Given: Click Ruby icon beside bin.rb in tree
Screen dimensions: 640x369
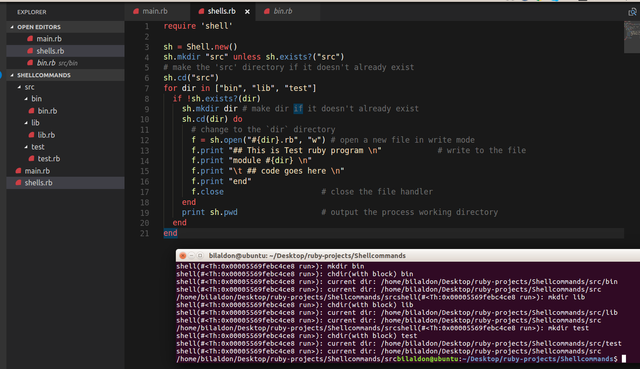Looking at the screenshot, I should click(31, 111).
